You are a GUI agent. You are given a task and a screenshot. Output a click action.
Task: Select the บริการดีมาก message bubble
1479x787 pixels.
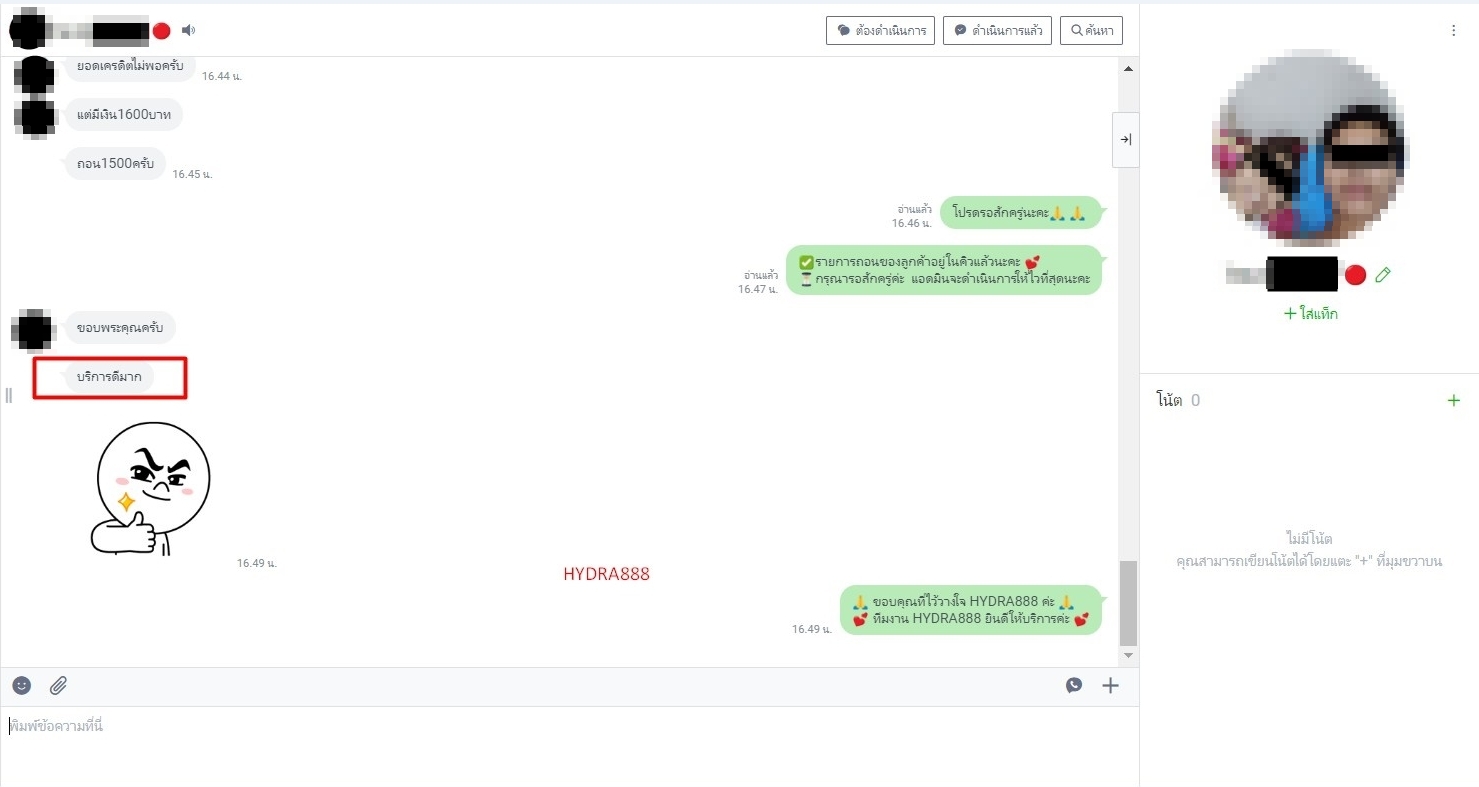[x=110, y=378]
